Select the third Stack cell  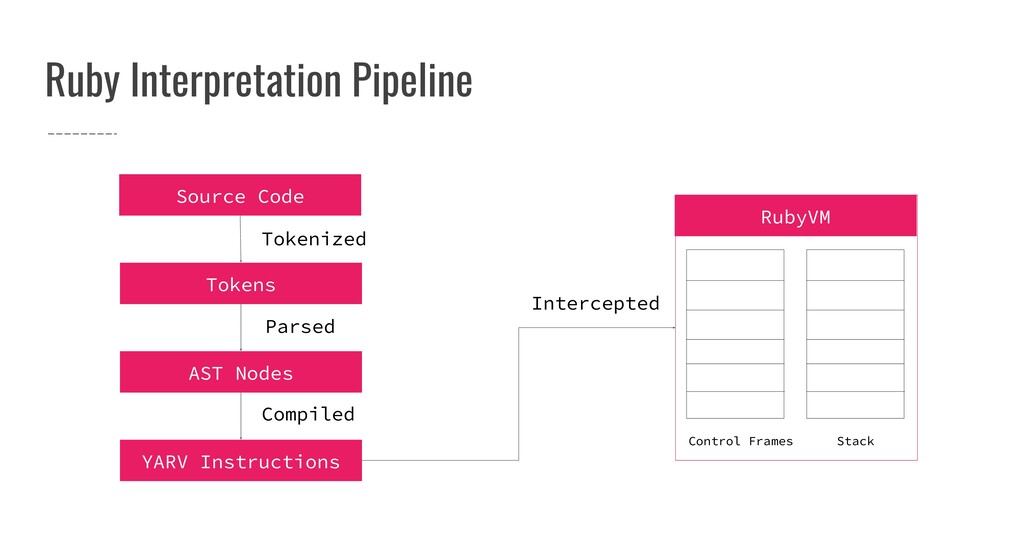(855, 325)
